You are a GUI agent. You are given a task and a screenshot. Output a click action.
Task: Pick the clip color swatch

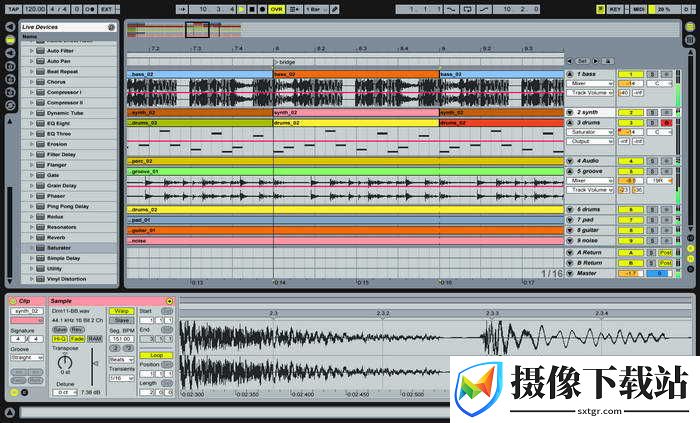point(27,321)
